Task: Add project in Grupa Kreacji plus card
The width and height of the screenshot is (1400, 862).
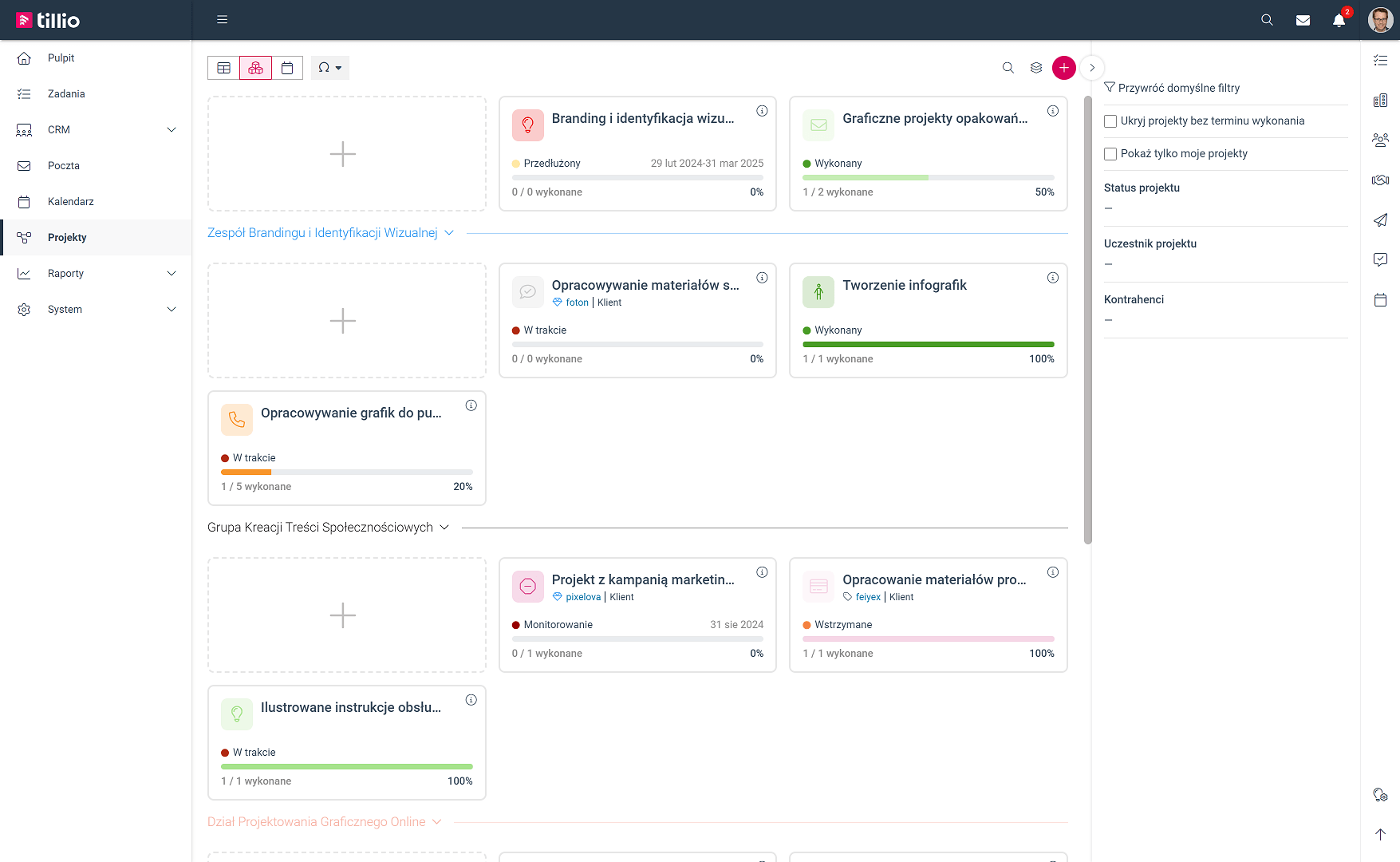Action: [x=347, y=615]
